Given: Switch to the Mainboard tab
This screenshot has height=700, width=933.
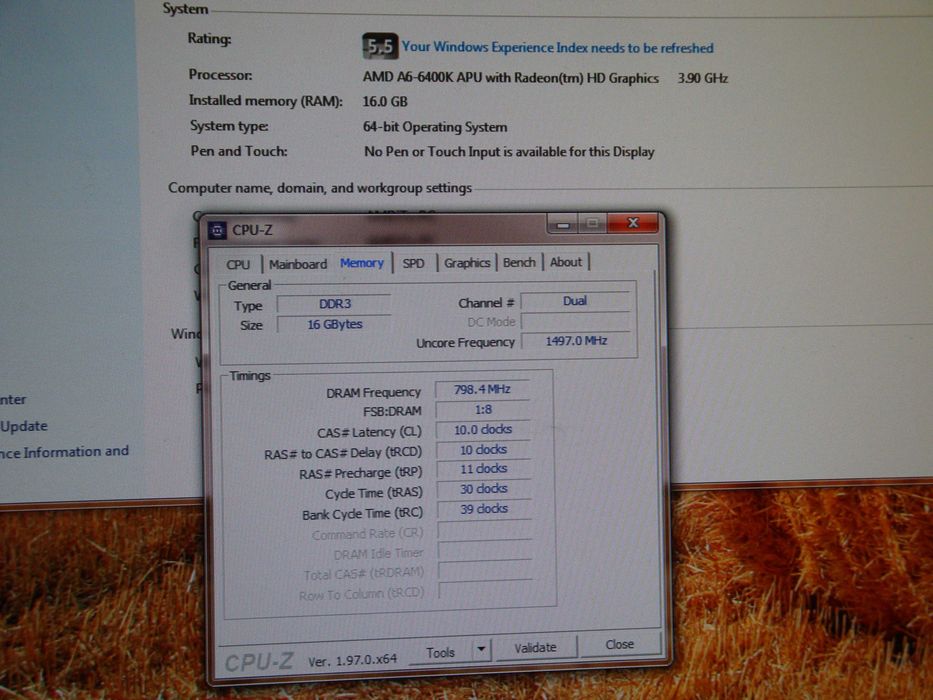Looking at the screenshot, I should coord(298,264).
